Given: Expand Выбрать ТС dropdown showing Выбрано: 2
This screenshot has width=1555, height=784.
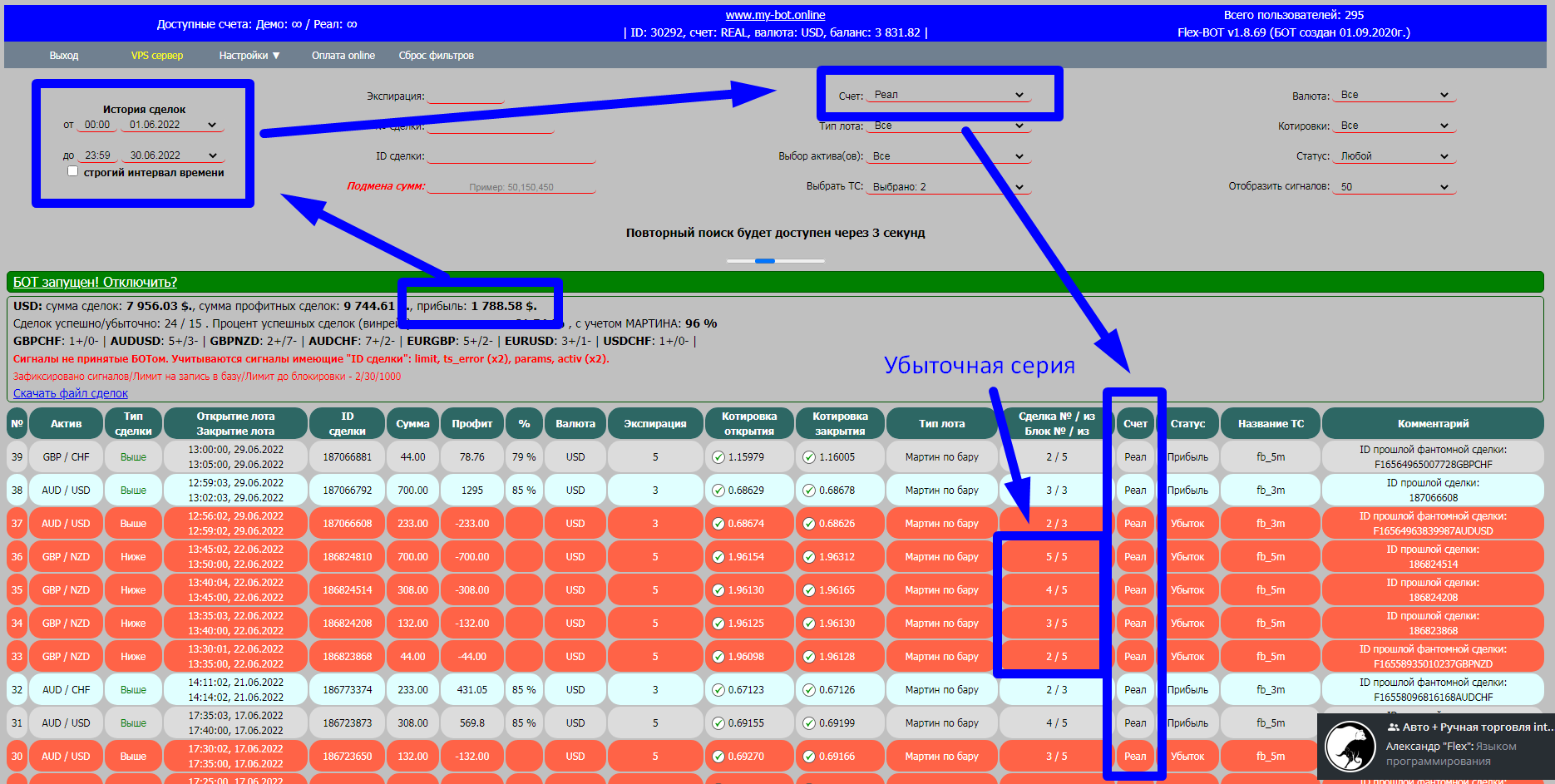Looking at the screenshot, I should 949,187.
